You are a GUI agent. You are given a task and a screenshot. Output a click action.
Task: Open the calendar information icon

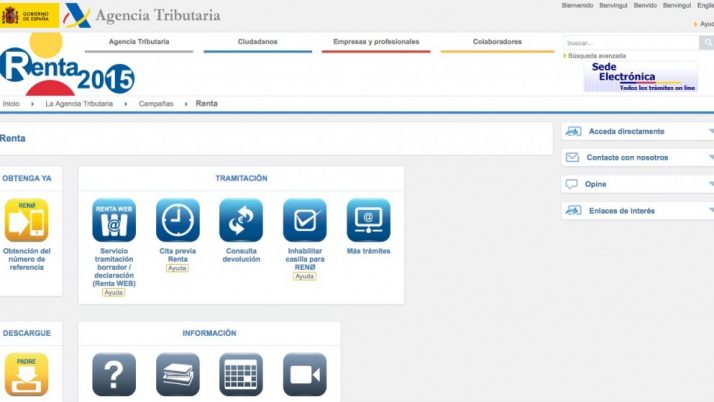coord(241,374)
